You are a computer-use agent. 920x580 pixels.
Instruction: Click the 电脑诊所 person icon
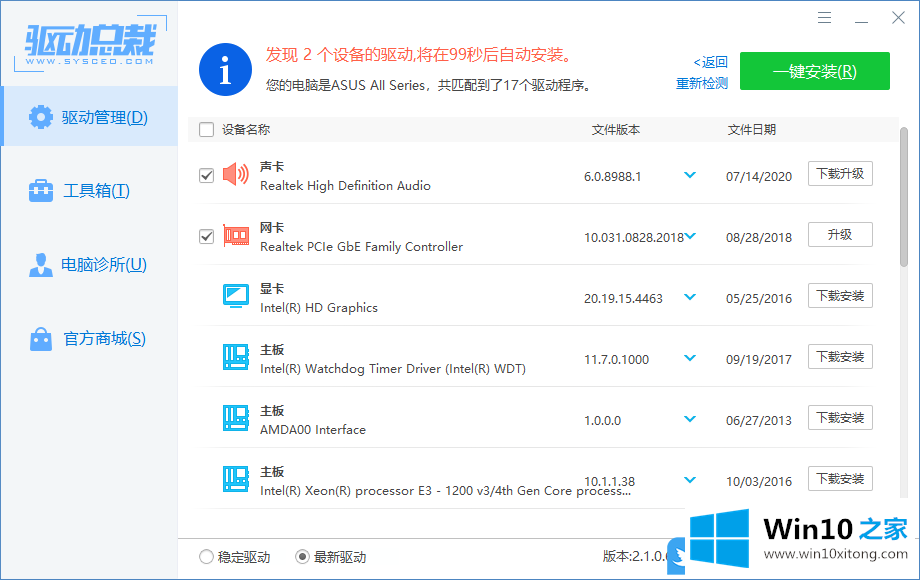coord(40,264)
